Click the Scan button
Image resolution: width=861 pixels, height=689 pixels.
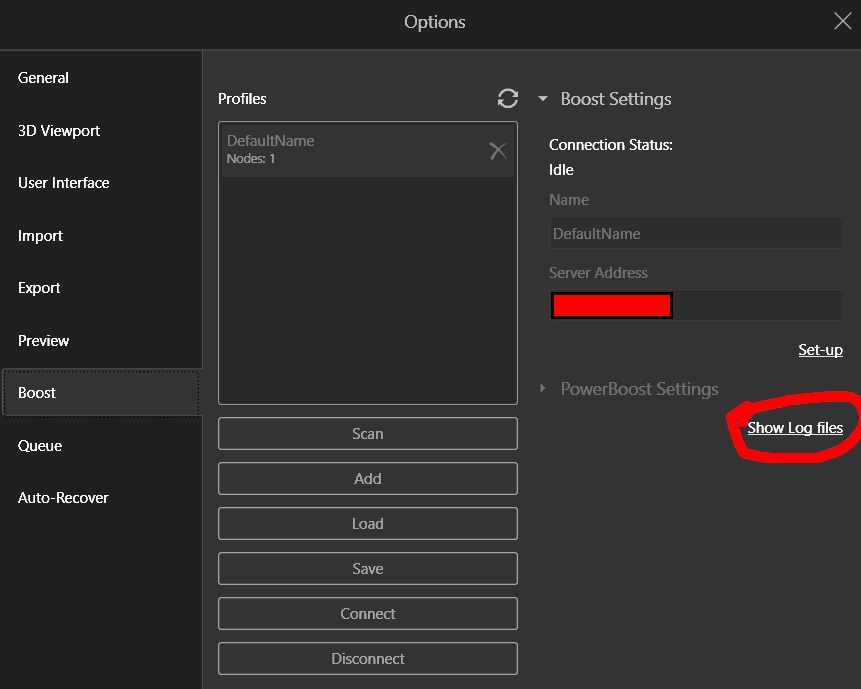[x=367, y=434]
